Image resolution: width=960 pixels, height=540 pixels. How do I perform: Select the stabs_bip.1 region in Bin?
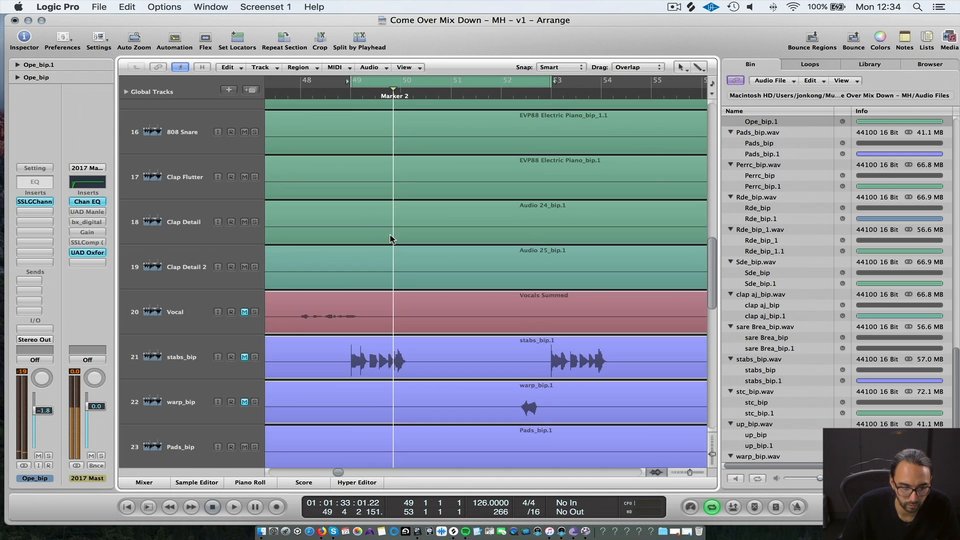point(763,381)
